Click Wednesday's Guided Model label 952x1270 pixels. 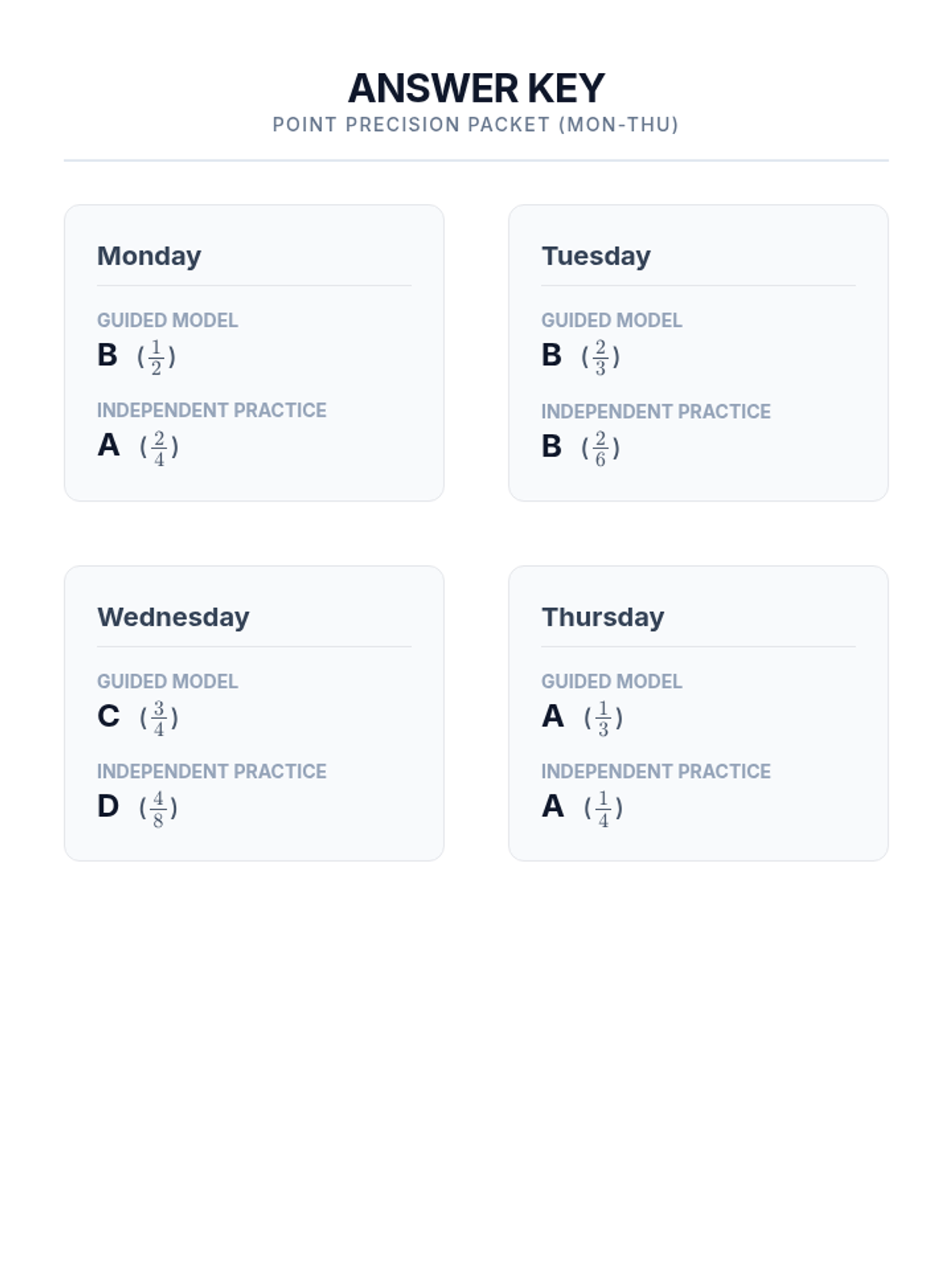(167, 681)
